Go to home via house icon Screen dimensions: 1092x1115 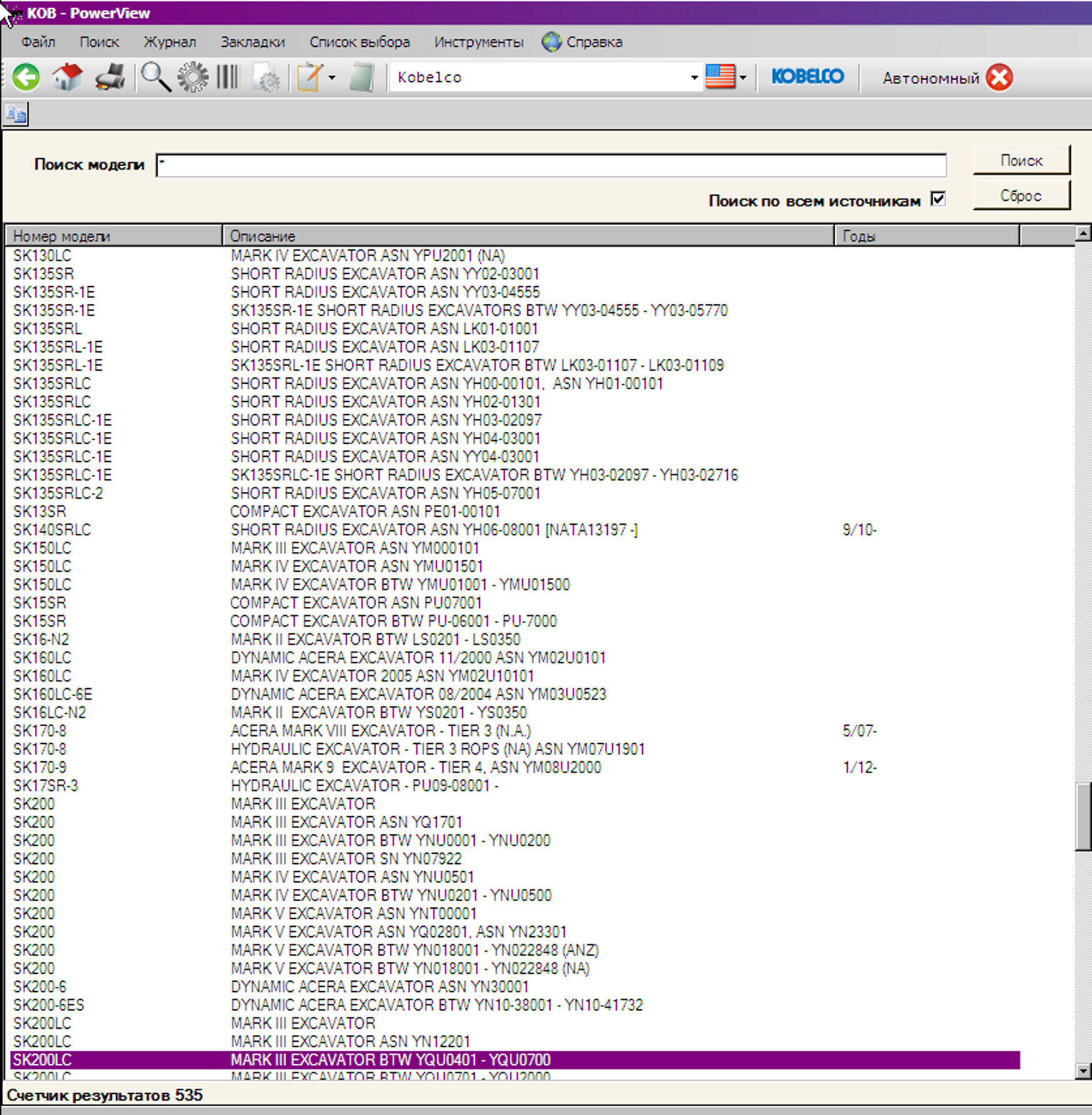click(x=67, y=77)
